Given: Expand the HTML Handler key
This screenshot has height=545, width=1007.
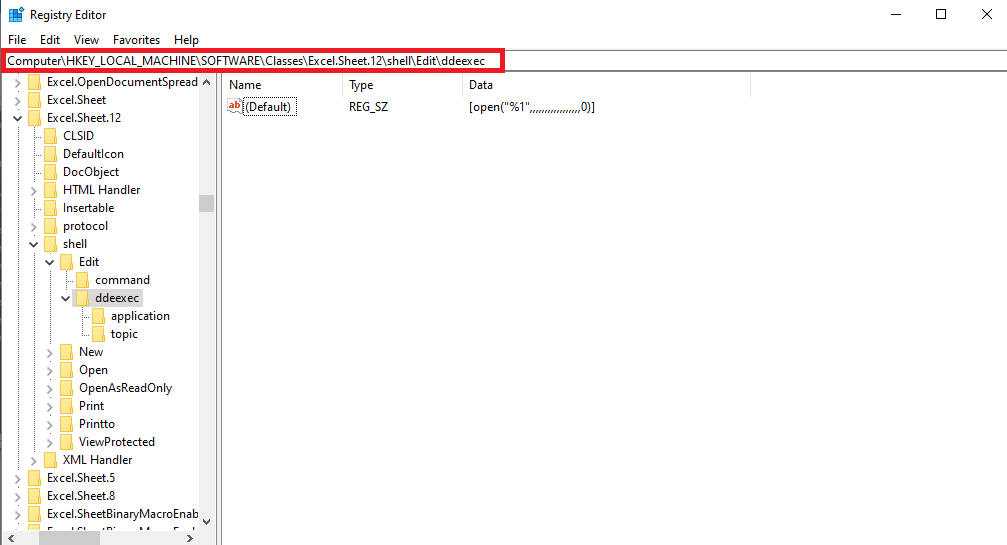Looking at the screenshot, I should 33,190.
